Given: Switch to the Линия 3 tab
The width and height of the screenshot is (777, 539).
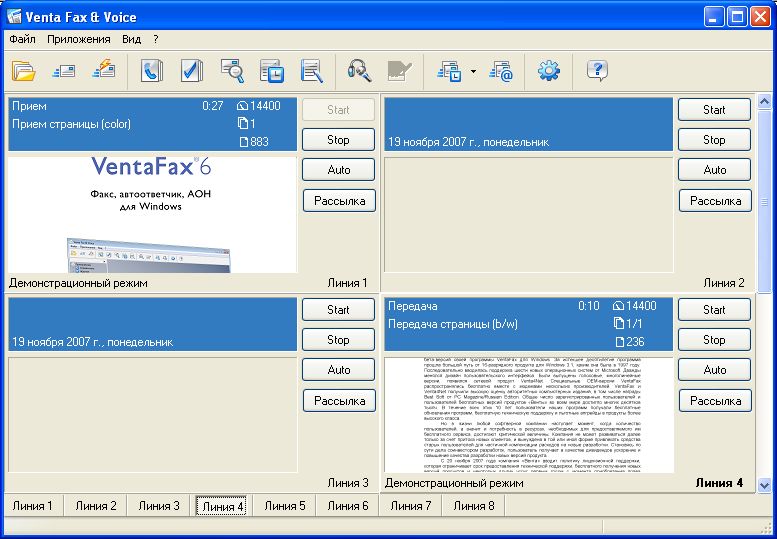Looking at the screenshot, I should pos(159,506).
